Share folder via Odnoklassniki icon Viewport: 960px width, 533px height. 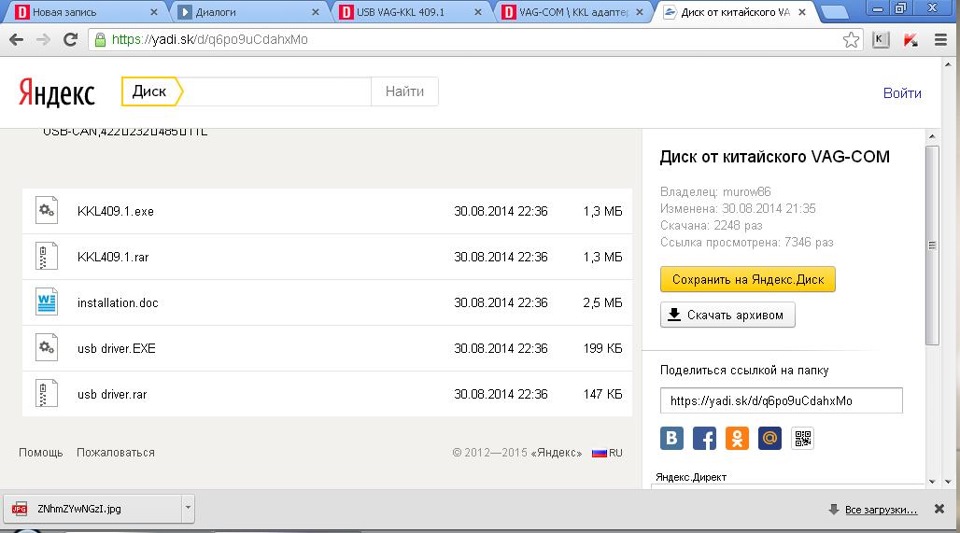pyautogui.click(x=737, y=438)
